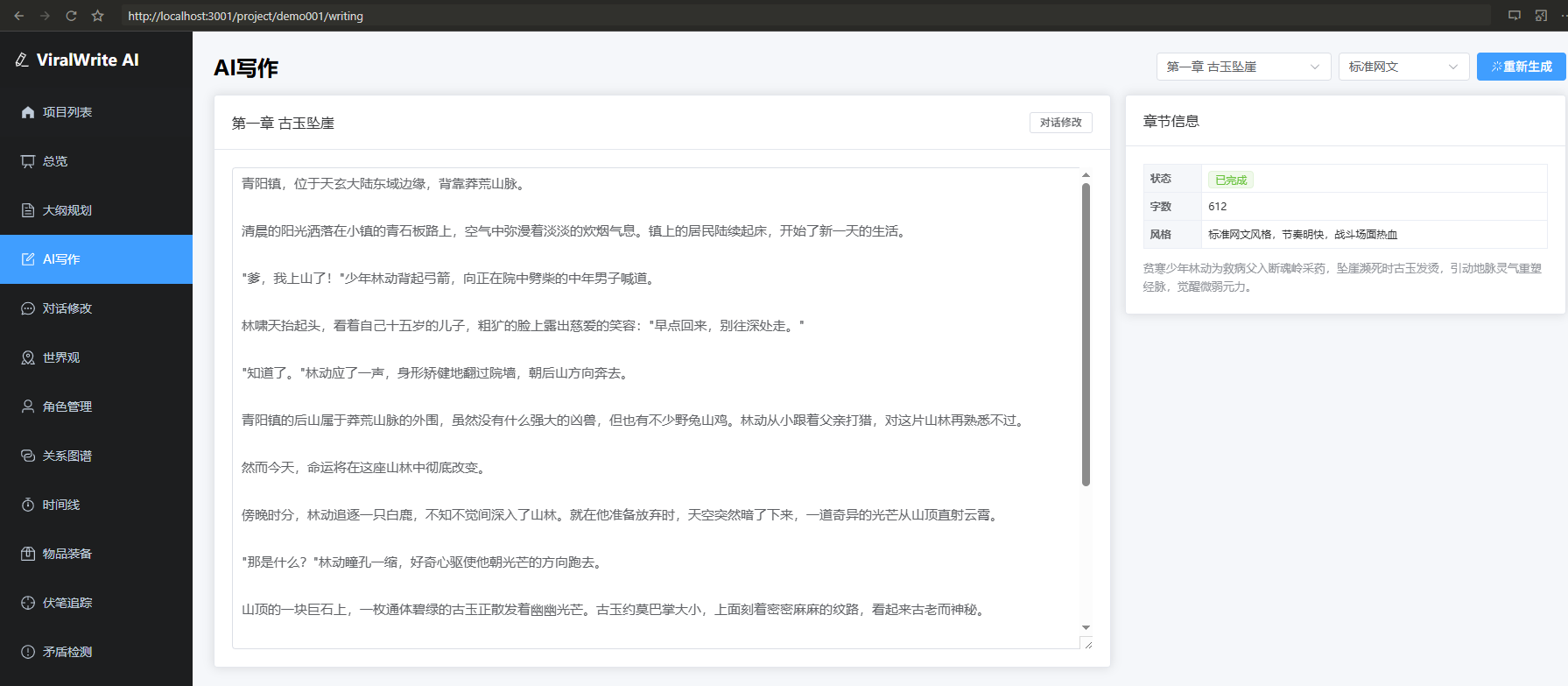Screen dimensions: 1568x686
Task: Open 关系图谱 in the sidebar
Action: 96,456
